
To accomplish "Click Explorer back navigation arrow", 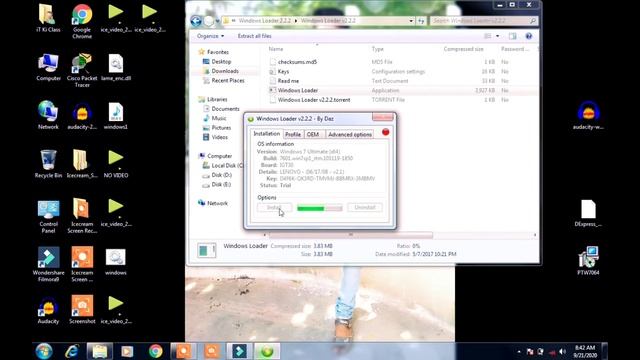I will tap(196, 21).
